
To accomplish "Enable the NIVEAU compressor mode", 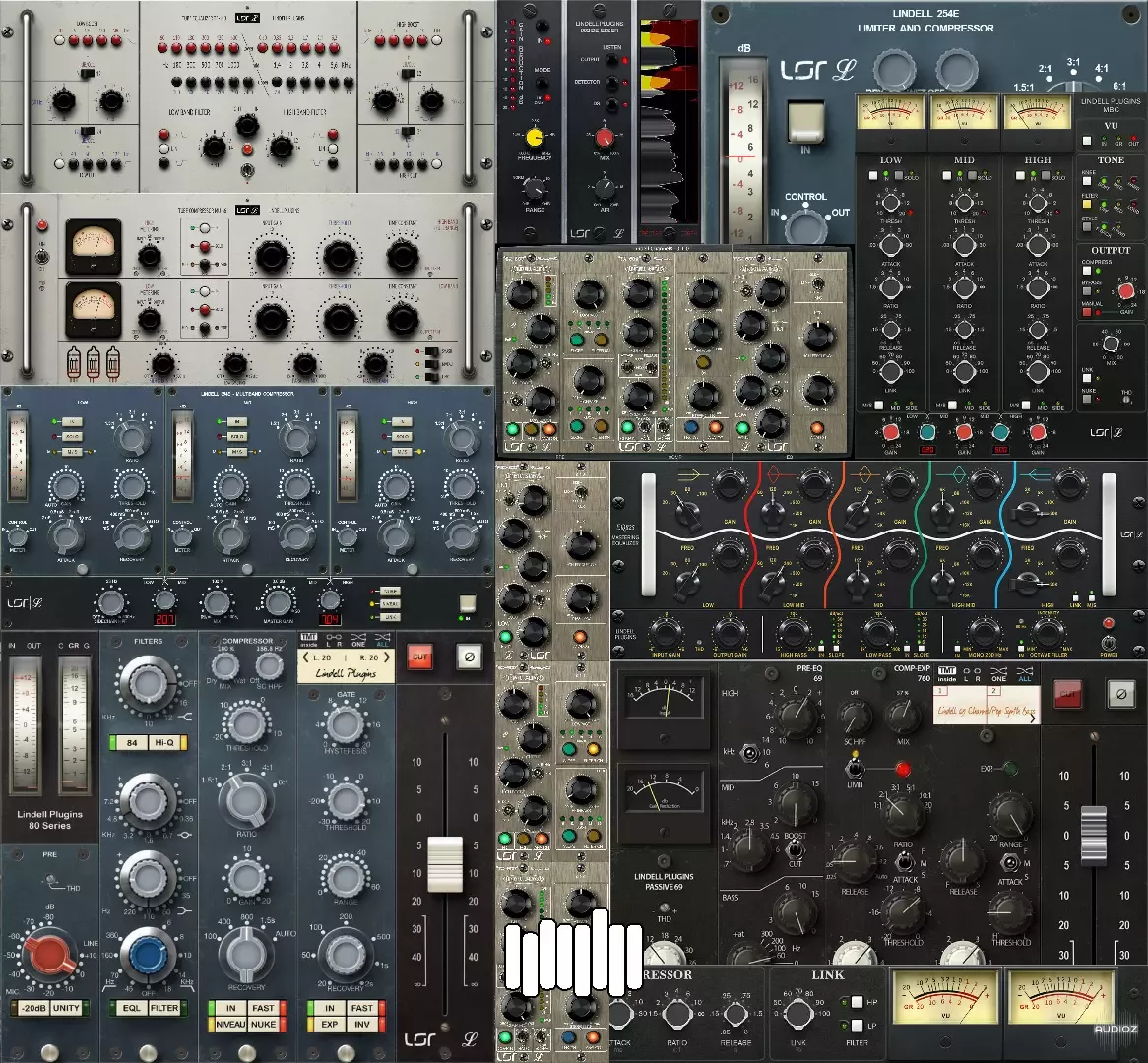I will [230, 1025].
